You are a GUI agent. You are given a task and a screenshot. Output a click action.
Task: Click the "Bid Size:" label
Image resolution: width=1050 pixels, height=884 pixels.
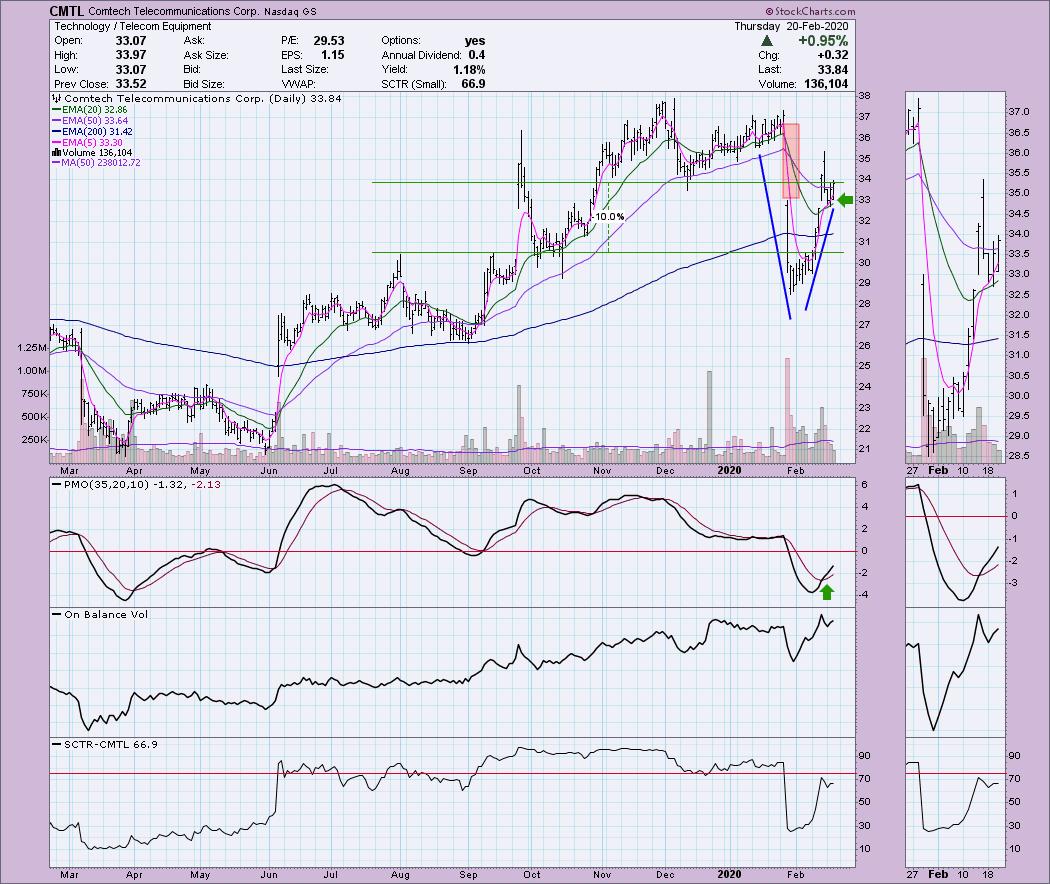point(204,84)
